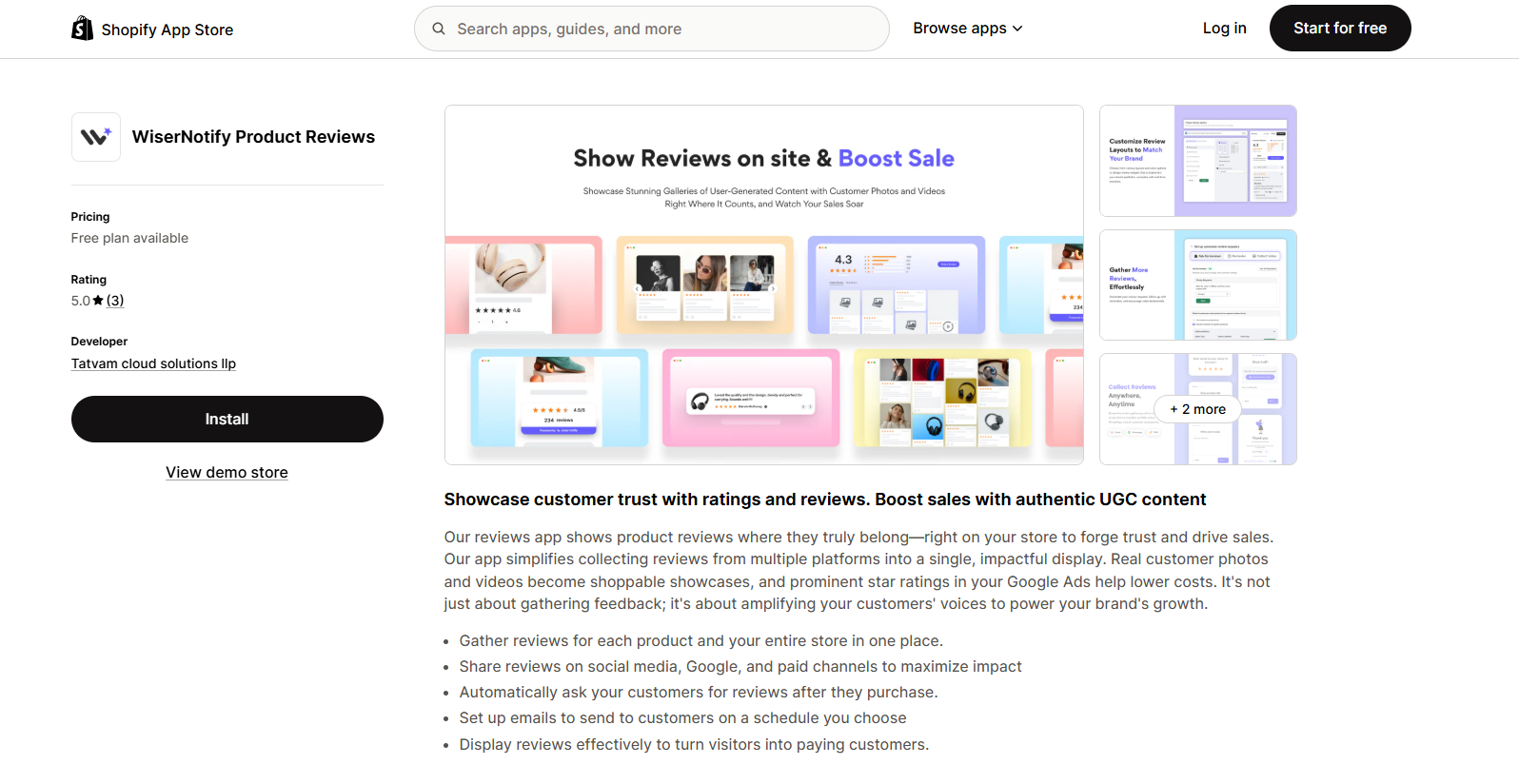Viewport: 1519px width, 784px height.
Task: Click the WiserNotify Product Reviews app title
Action: [253, 137]
